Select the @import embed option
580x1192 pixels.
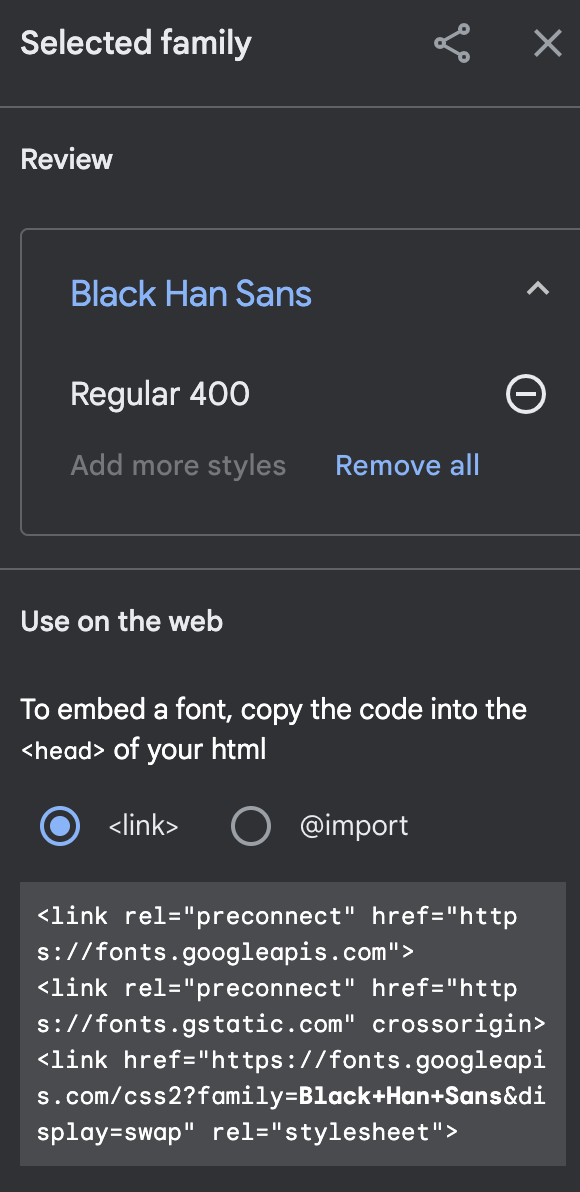pyautogui.click(x=251, y=826)
